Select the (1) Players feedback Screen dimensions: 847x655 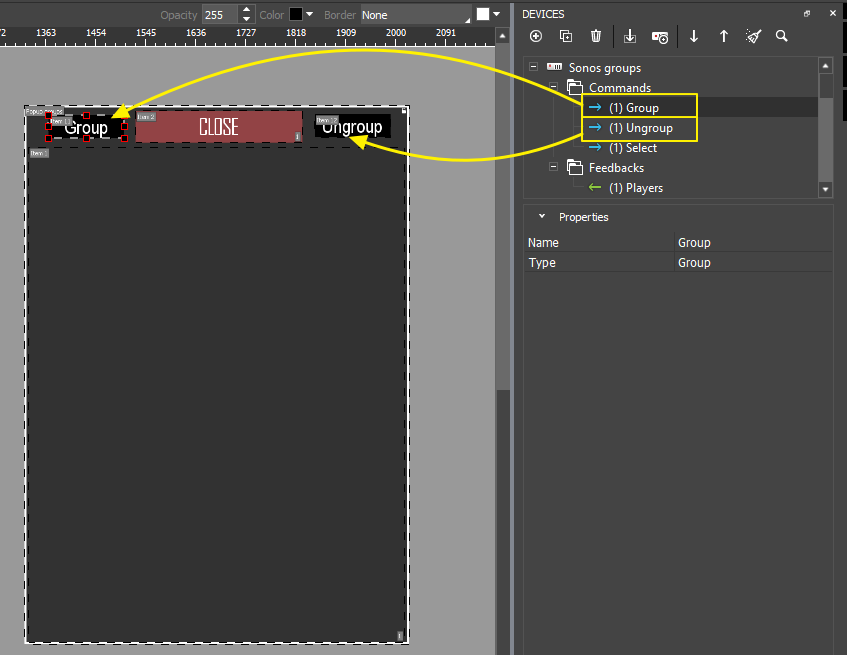pyautogui.click(x=635, y=188)
